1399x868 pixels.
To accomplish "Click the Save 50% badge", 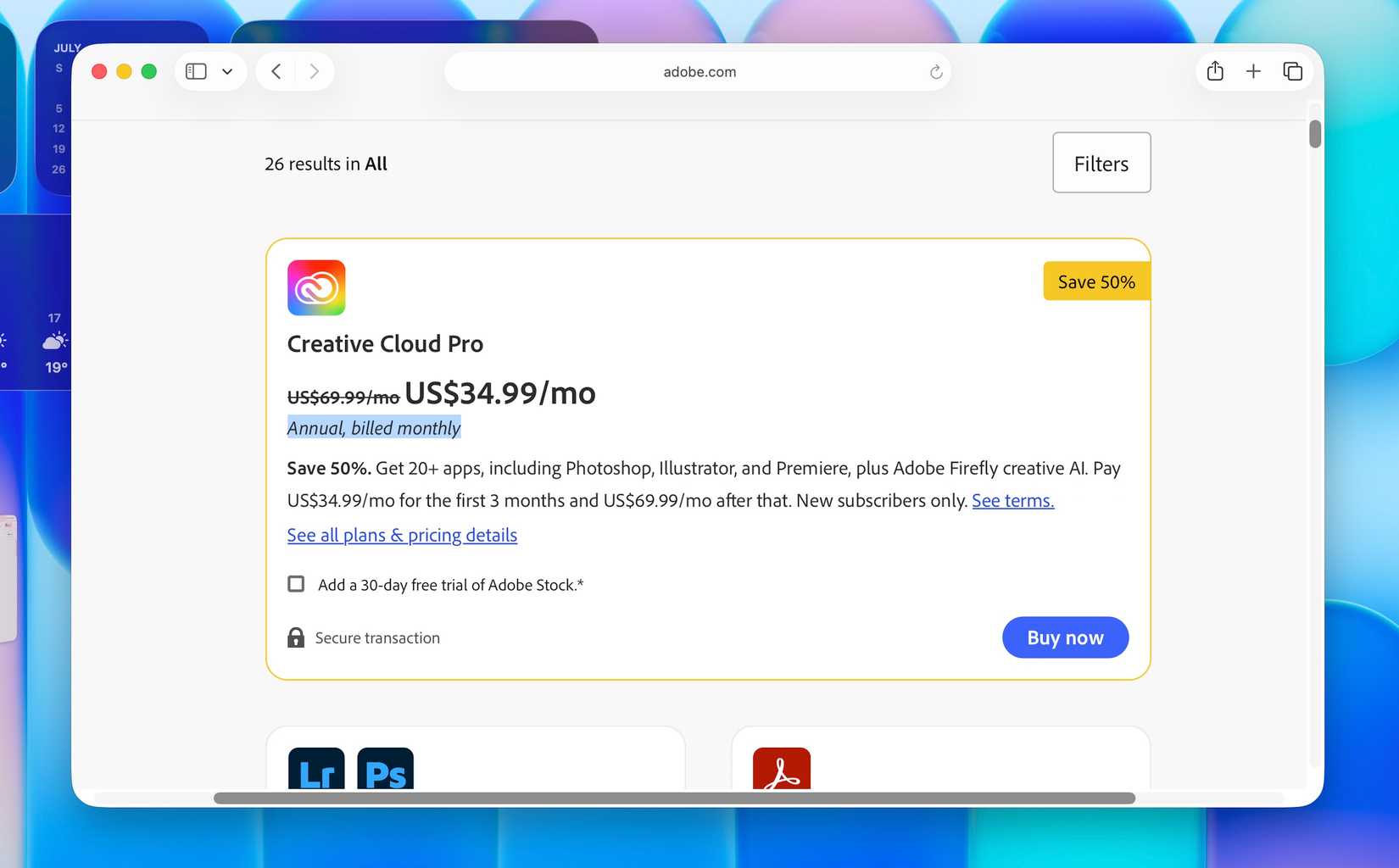I will click(1096, 281).
